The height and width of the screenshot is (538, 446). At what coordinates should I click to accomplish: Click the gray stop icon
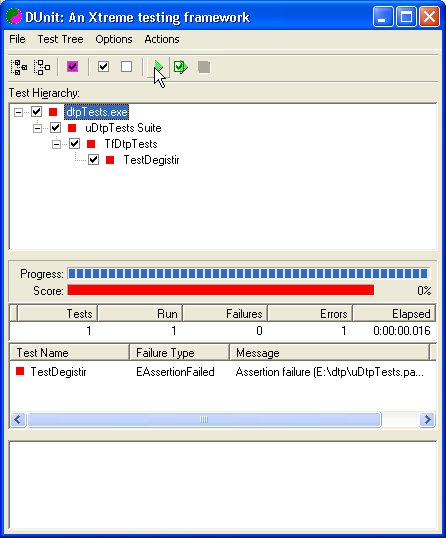(x=204, y=67)
